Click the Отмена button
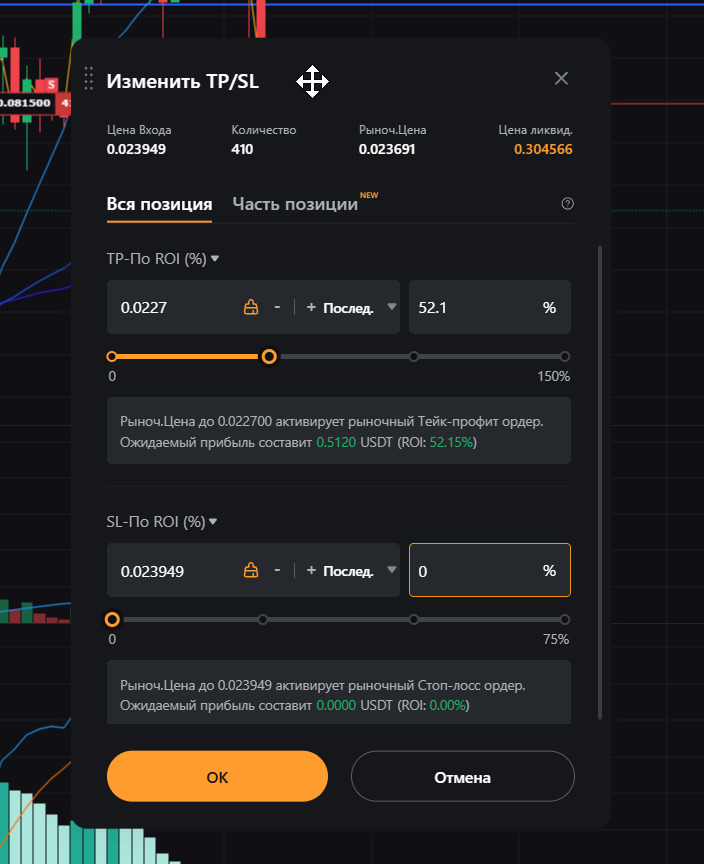Viewport: 704px width, 864px height. (462, 777)
